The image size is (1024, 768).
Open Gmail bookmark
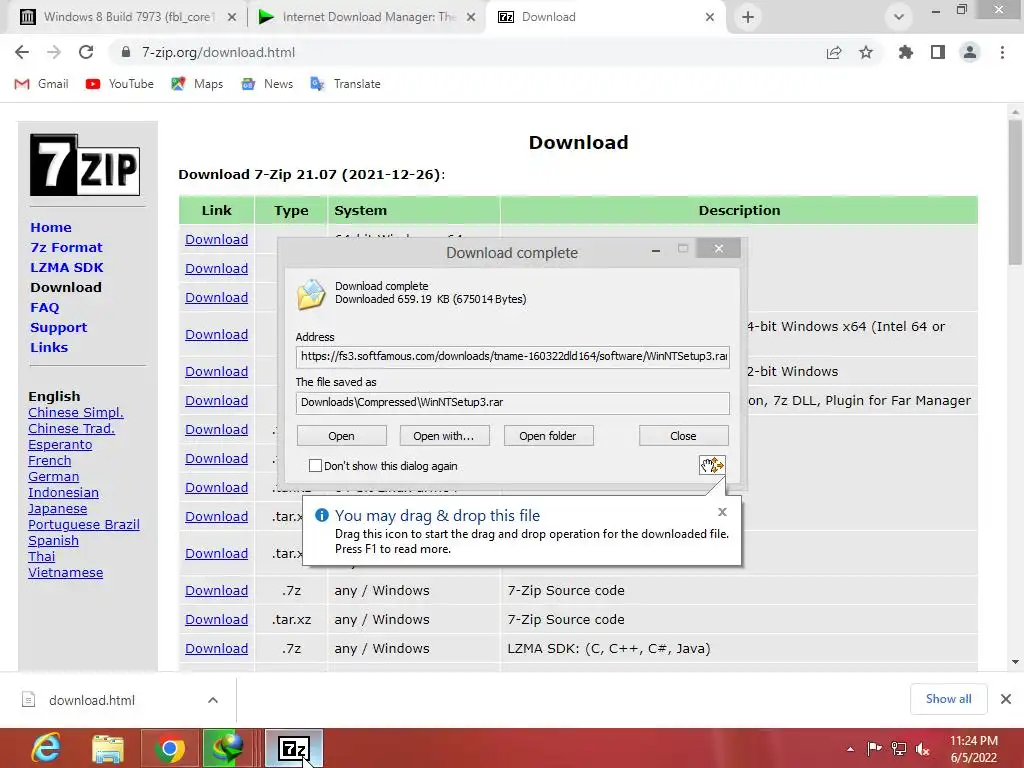pyautogui.click(x=41, y=84)
